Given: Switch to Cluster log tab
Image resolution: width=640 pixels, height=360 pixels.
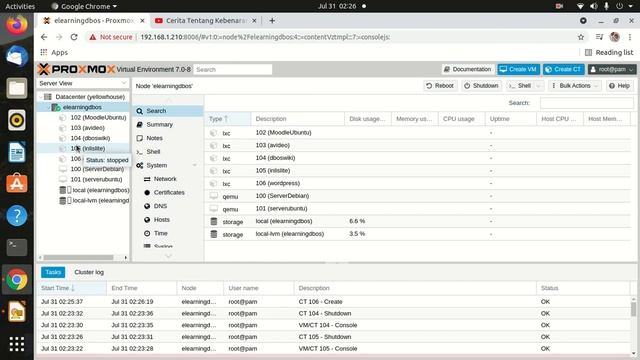Looking at the screenshot, I should pyautogui.click(x=89, y=272).
